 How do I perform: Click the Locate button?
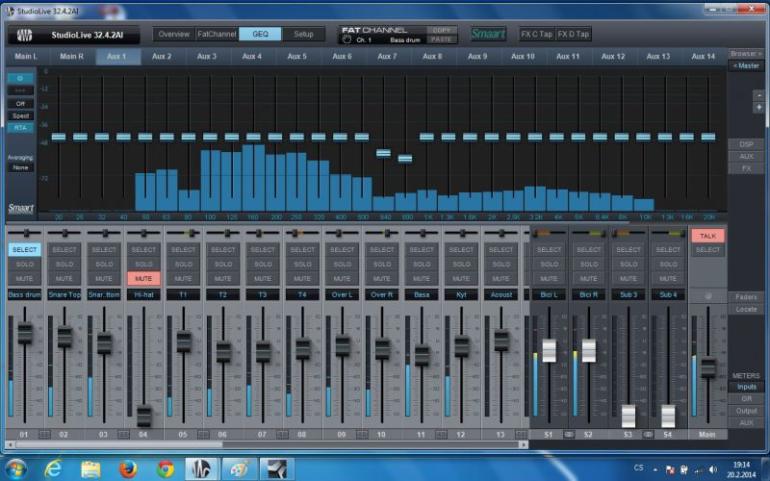tap(746, 310)
